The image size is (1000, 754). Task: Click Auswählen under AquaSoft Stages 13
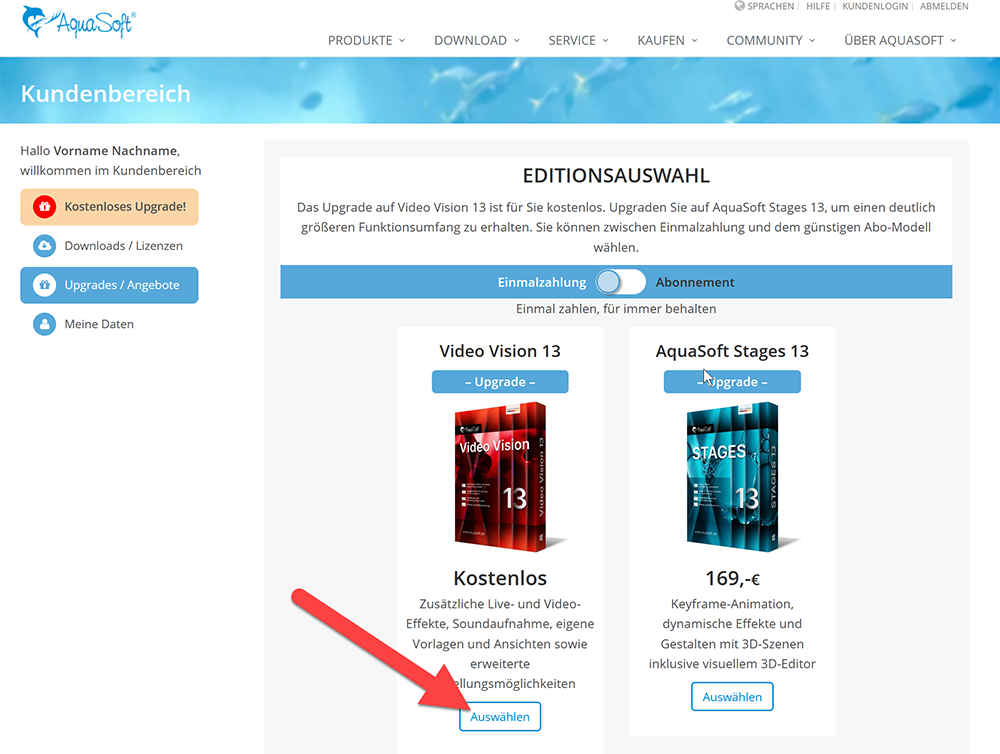732,697
